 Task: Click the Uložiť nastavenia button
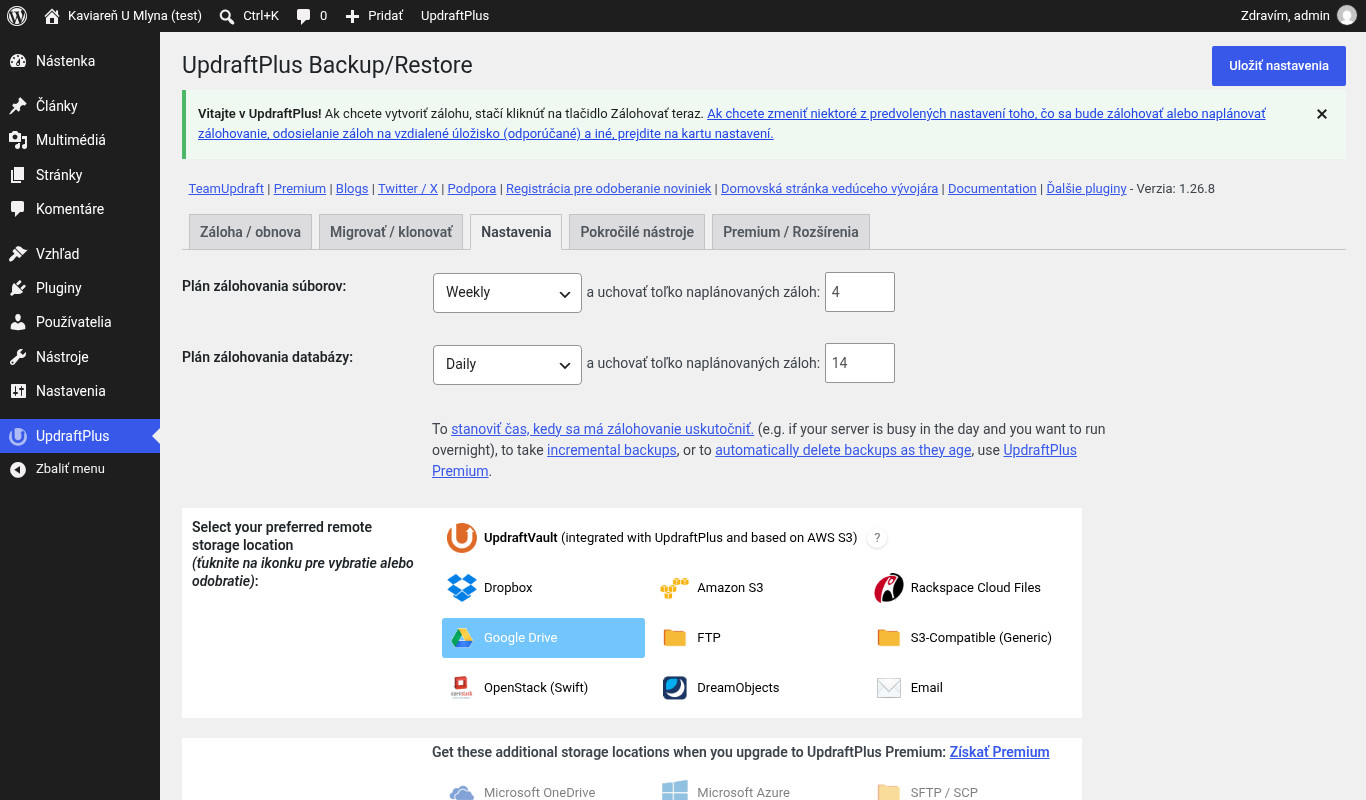(1279, 66)
